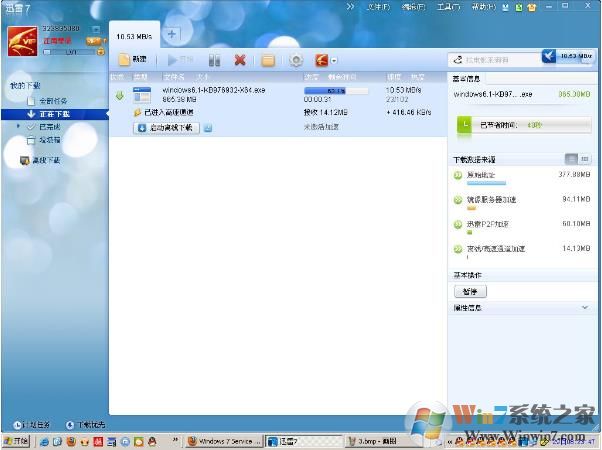Click the green download arrow status icon
The image size is (602, 450).
[x=120, y=96]
